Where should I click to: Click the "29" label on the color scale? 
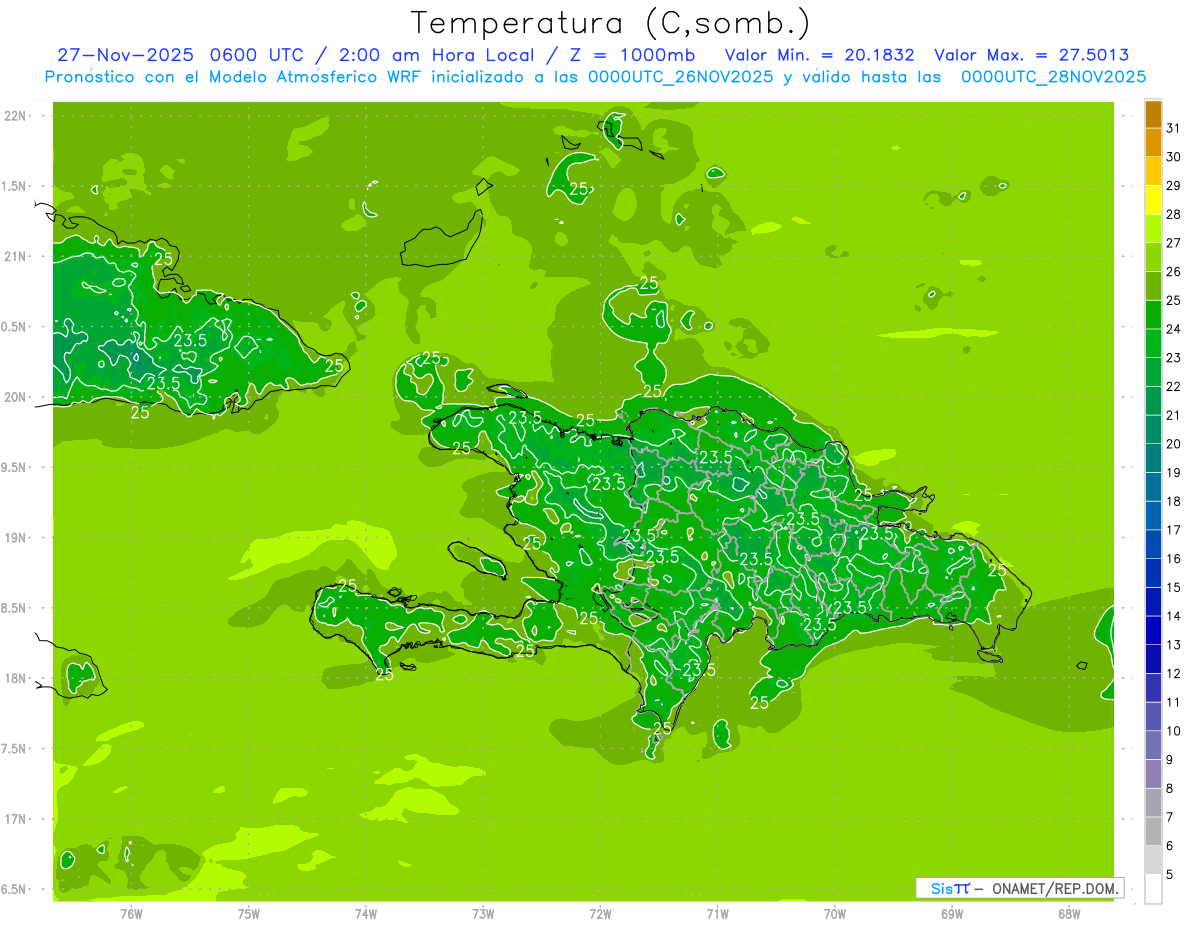pyautogui.click(x=1174, y=186)
